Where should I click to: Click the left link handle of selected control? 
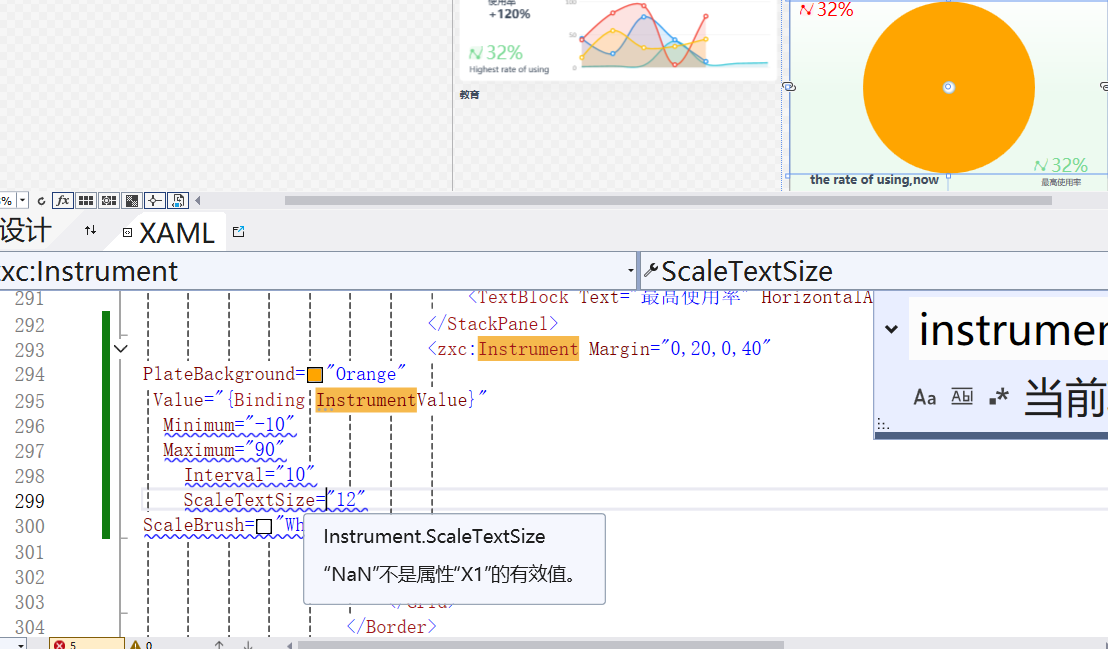tap(789, 87)
